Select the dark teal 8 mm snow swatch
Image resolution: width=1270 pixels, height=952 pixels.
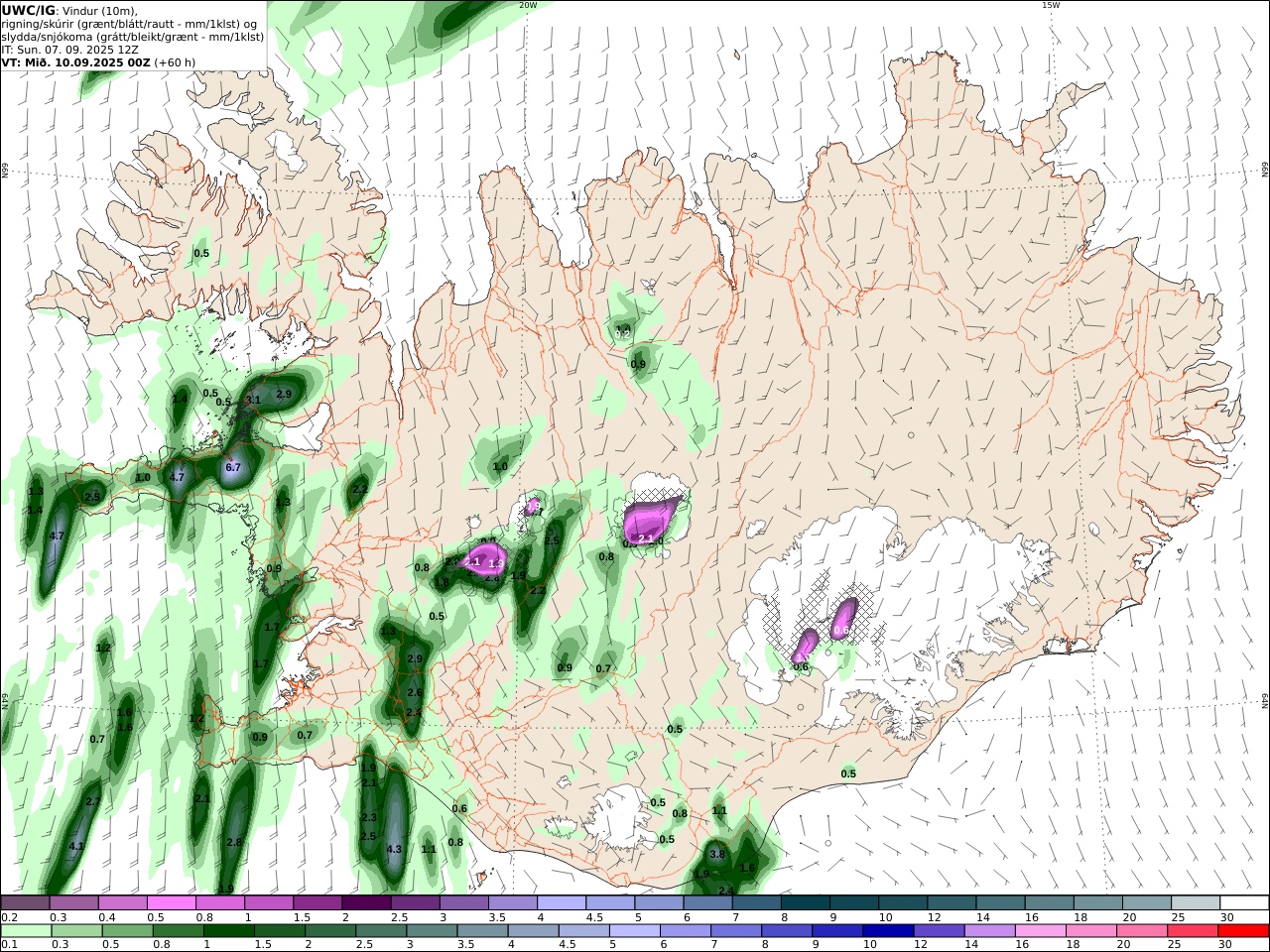806,902
